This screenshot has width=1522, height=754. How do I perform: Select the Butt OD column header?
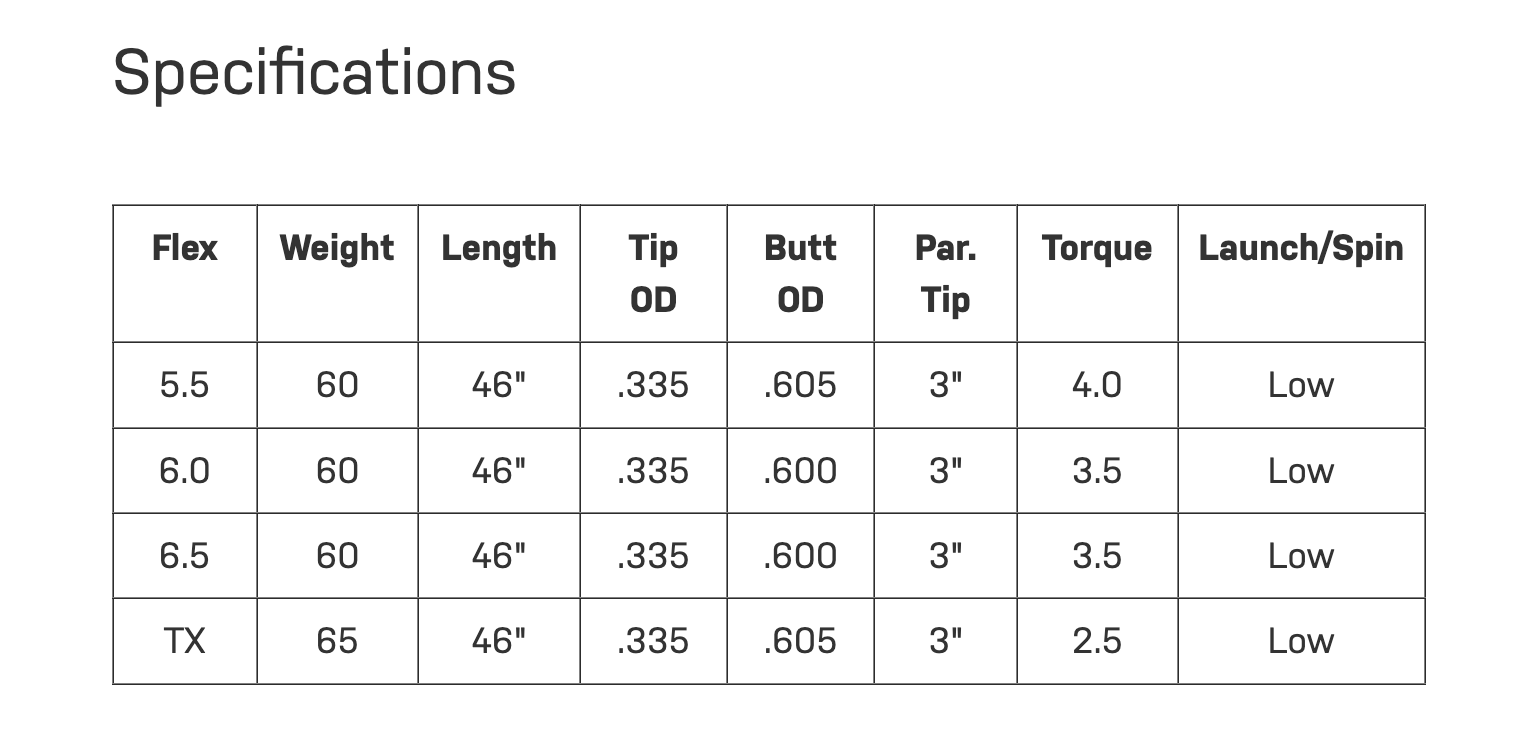(x=800, y=273)
